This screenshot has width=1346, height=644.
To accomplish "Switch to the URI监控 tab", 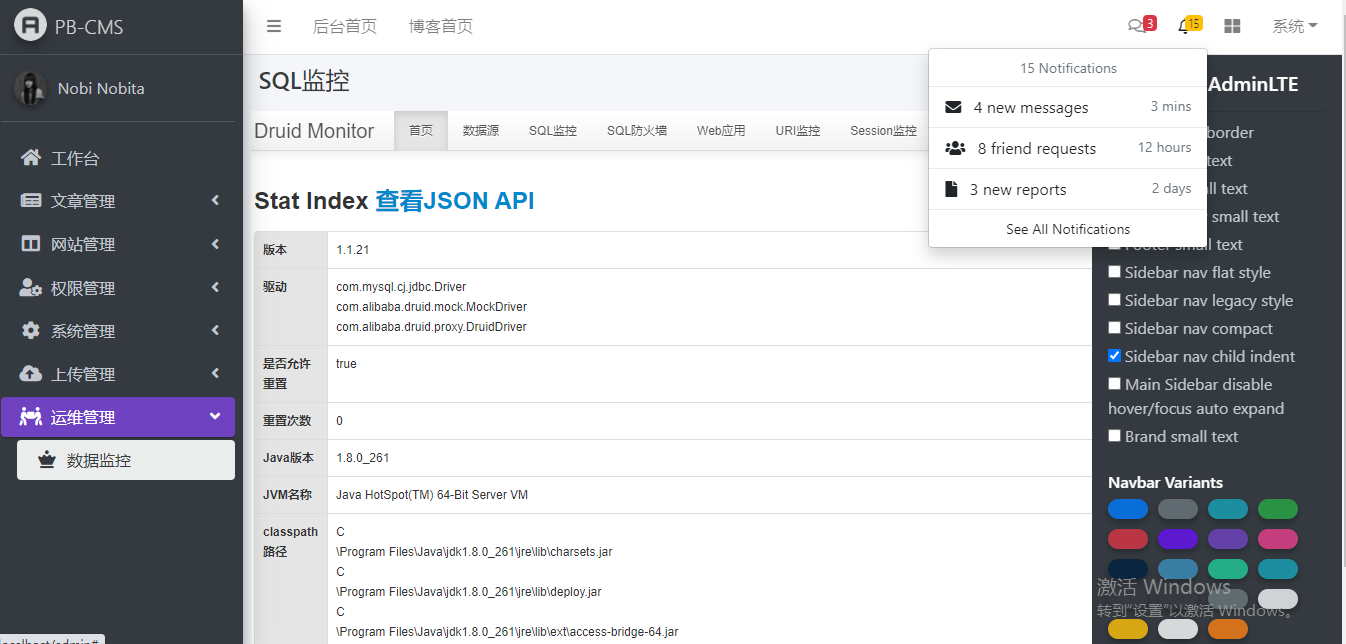I will pos(798,131).
